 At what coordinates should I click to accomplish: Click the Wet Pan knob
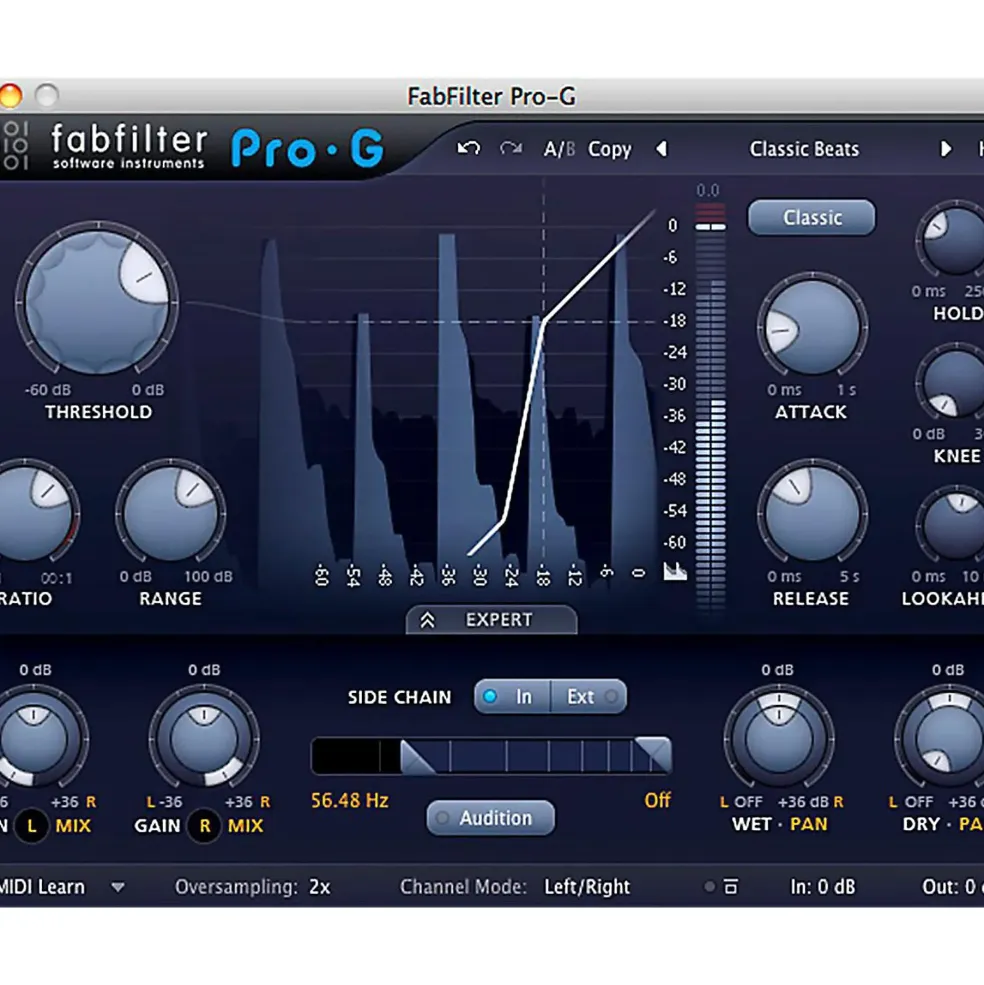click(779, 739)
